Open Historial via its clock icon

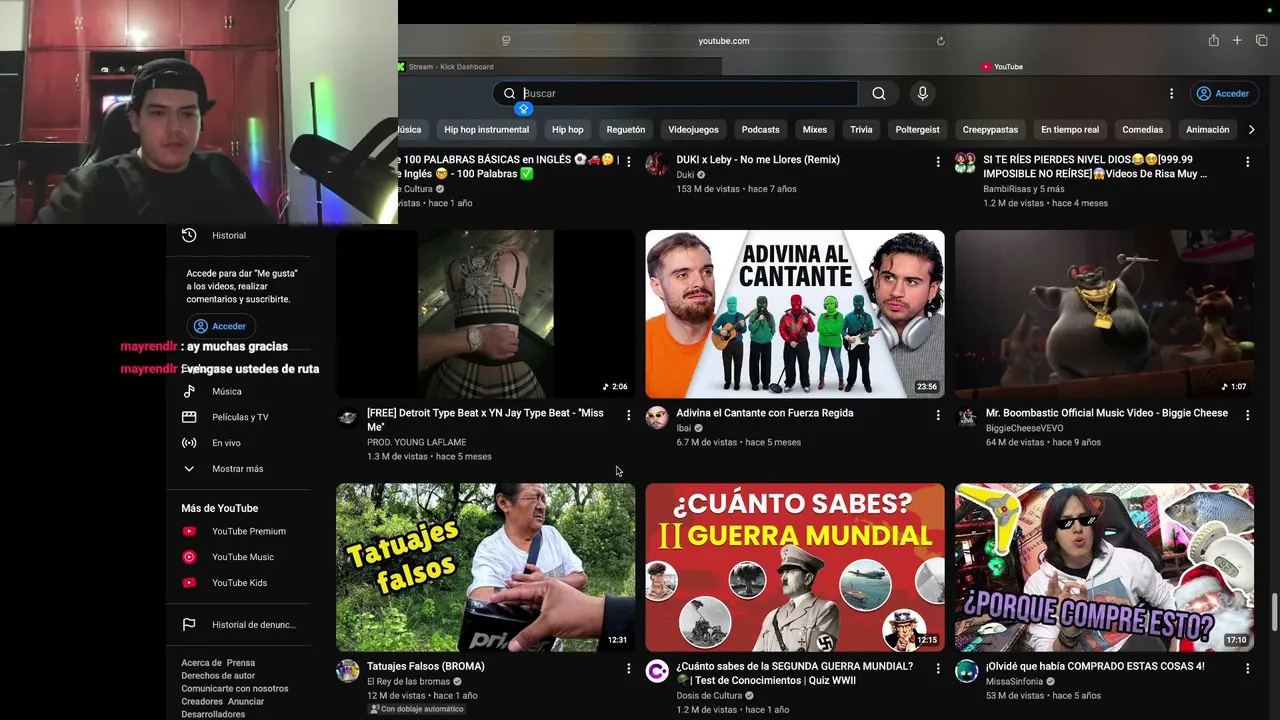click(x=189, y=235)
